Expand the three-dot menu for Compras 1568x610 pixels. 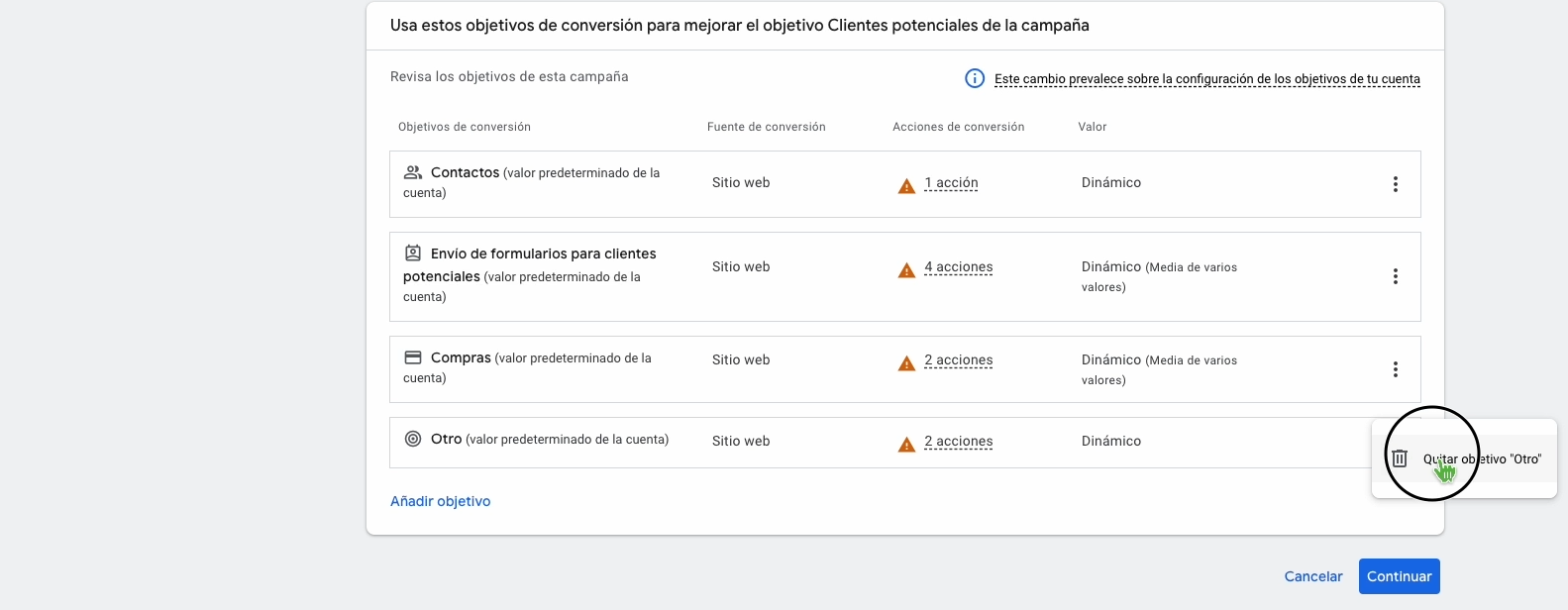(1395, 369)
